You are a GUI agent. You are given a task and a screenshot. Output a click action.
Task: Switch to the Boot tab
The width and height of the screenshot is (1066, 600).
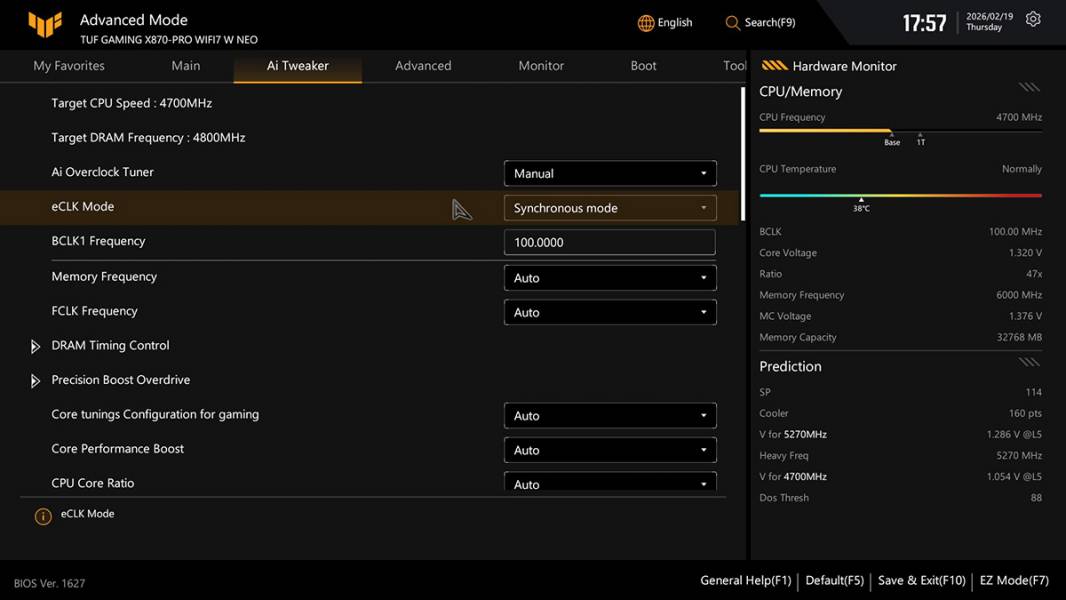pos(643,66)
